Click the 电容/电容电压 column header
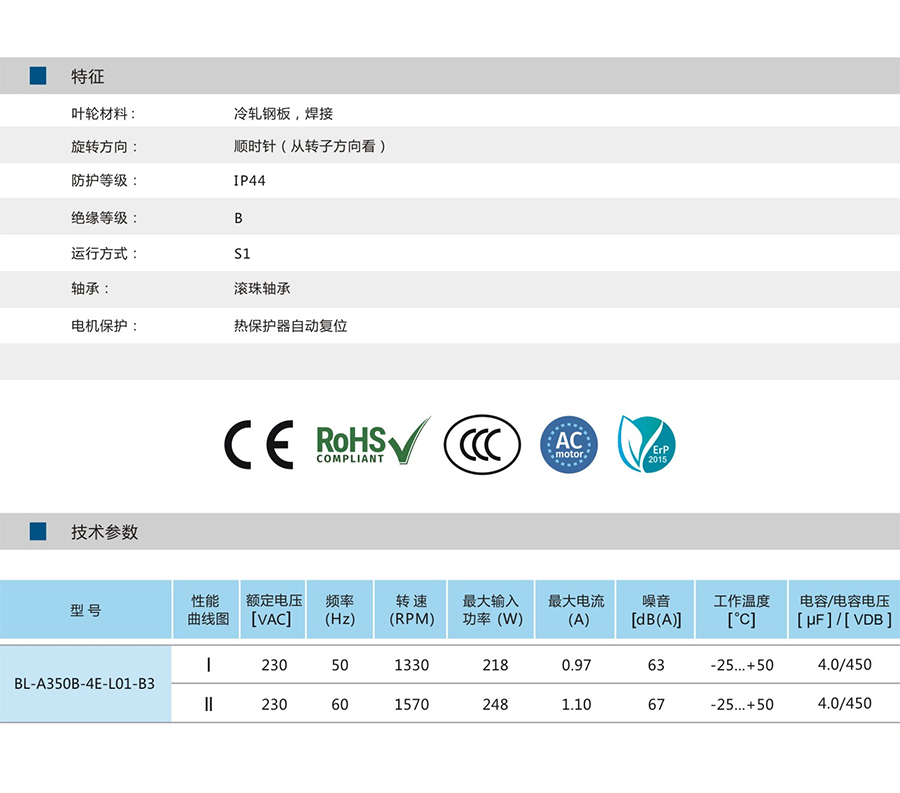This screenshot has height=793, width=900. coord(844,610)
